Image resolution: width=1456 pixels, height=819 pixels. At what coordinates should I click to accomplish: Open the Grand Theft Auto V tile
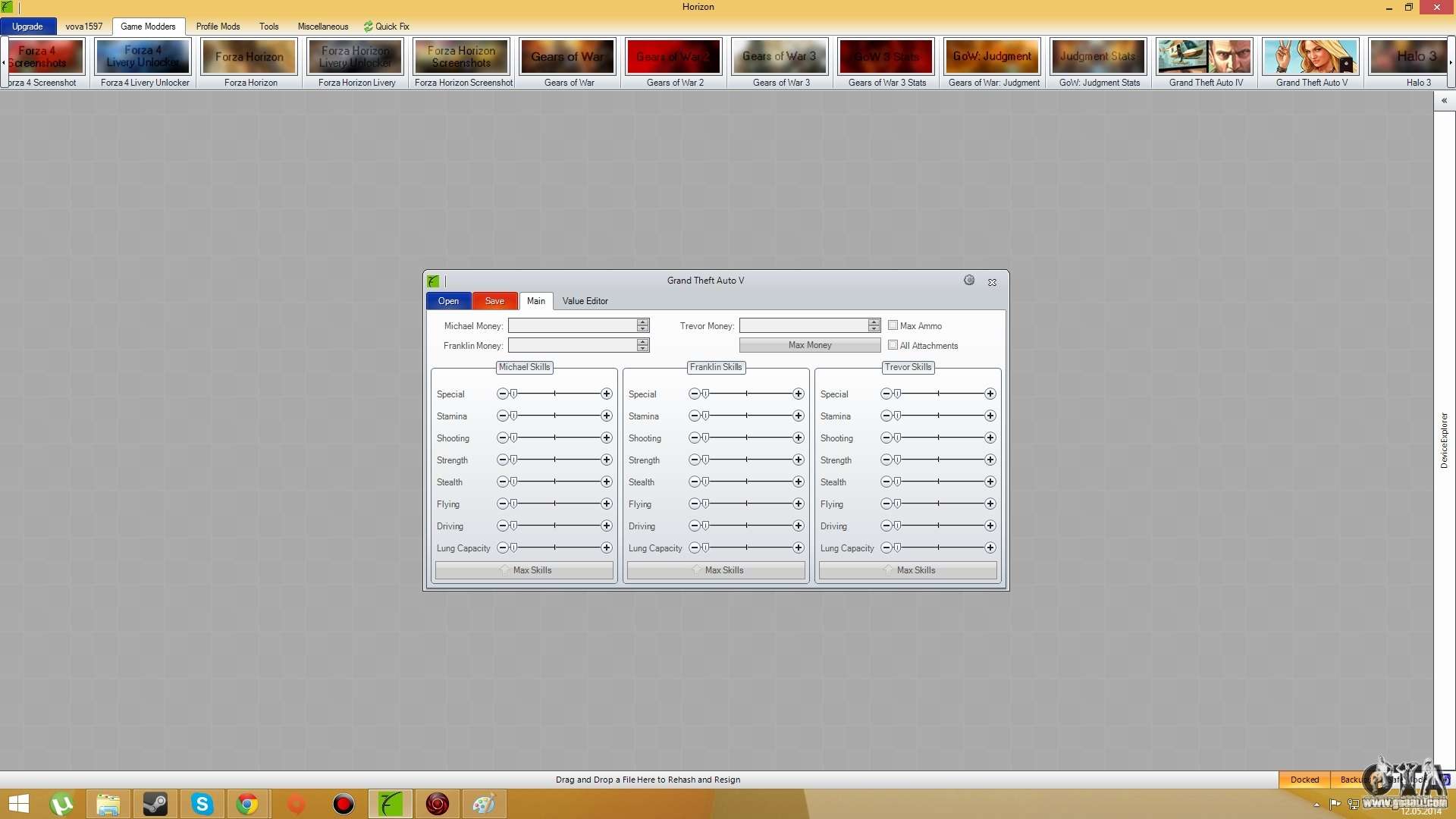click(x=1312, y=63)
